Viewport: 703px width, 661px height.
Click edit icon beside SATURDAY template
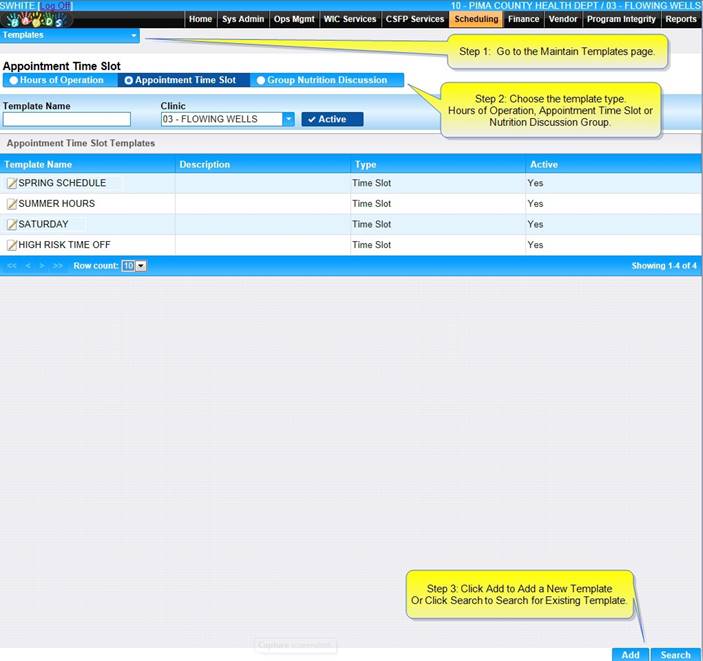(12, 225)
